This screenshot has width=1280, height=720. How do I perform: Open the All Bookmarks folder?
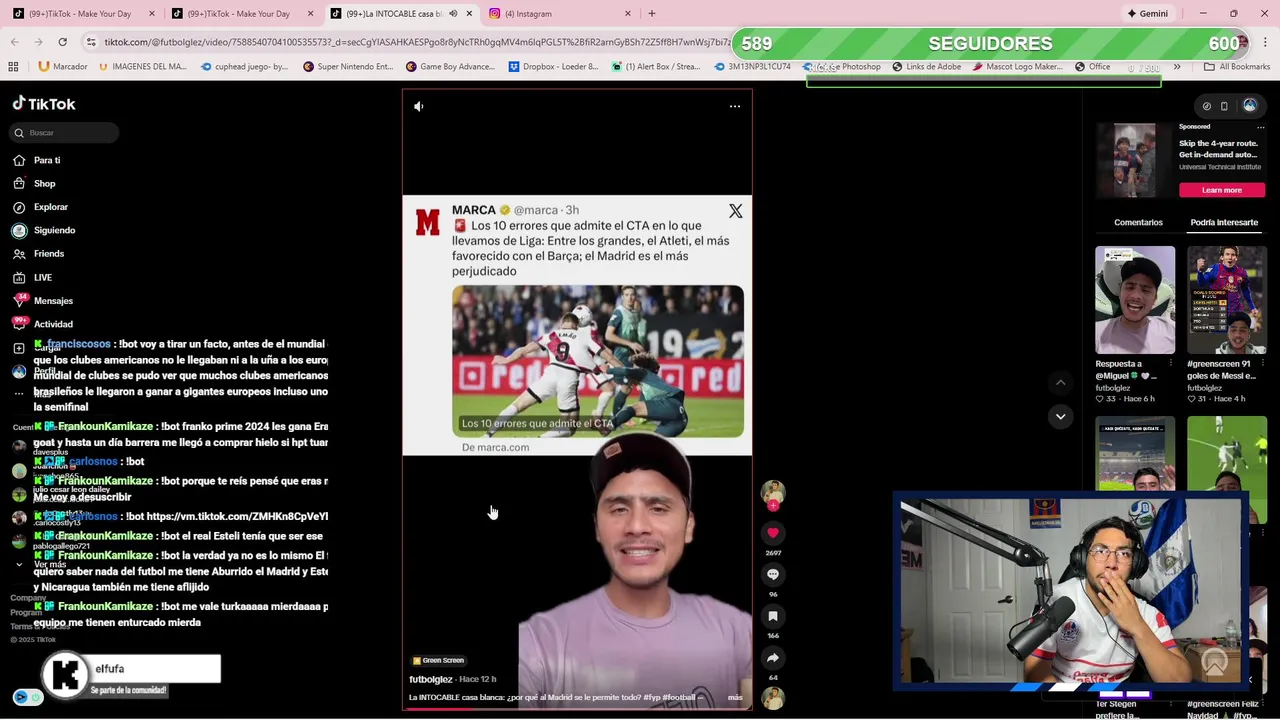(x=1237, y=67)
